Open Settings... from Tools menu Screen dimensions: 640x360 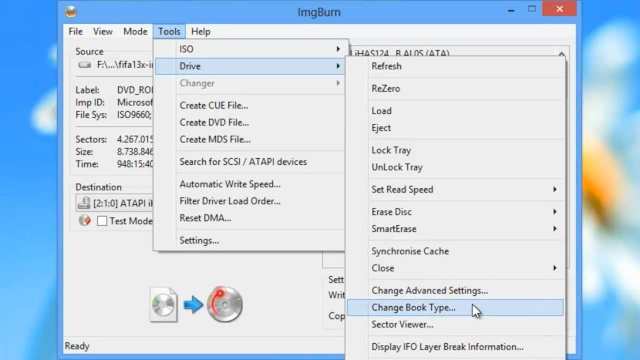click(199, 240)
